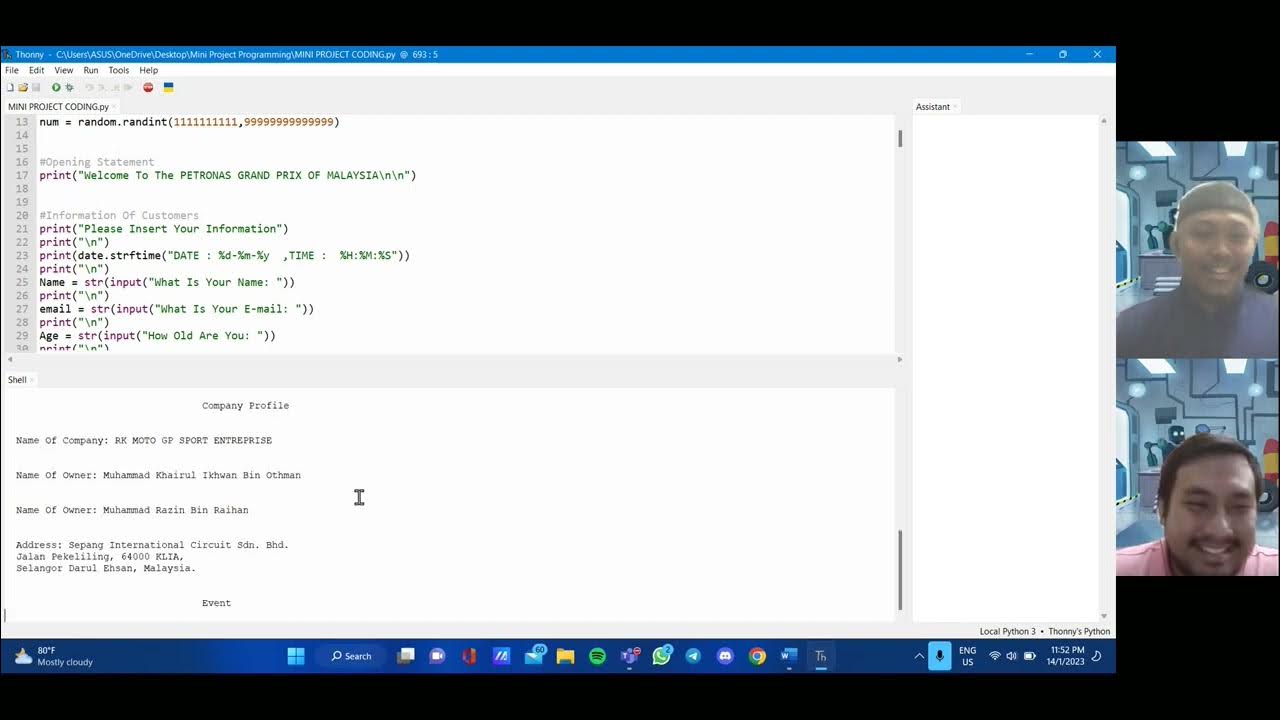This screenshot has height=720, width=1280.
Task: Click Assistant panel scroll down arrow
Action: coord(1104,616)
